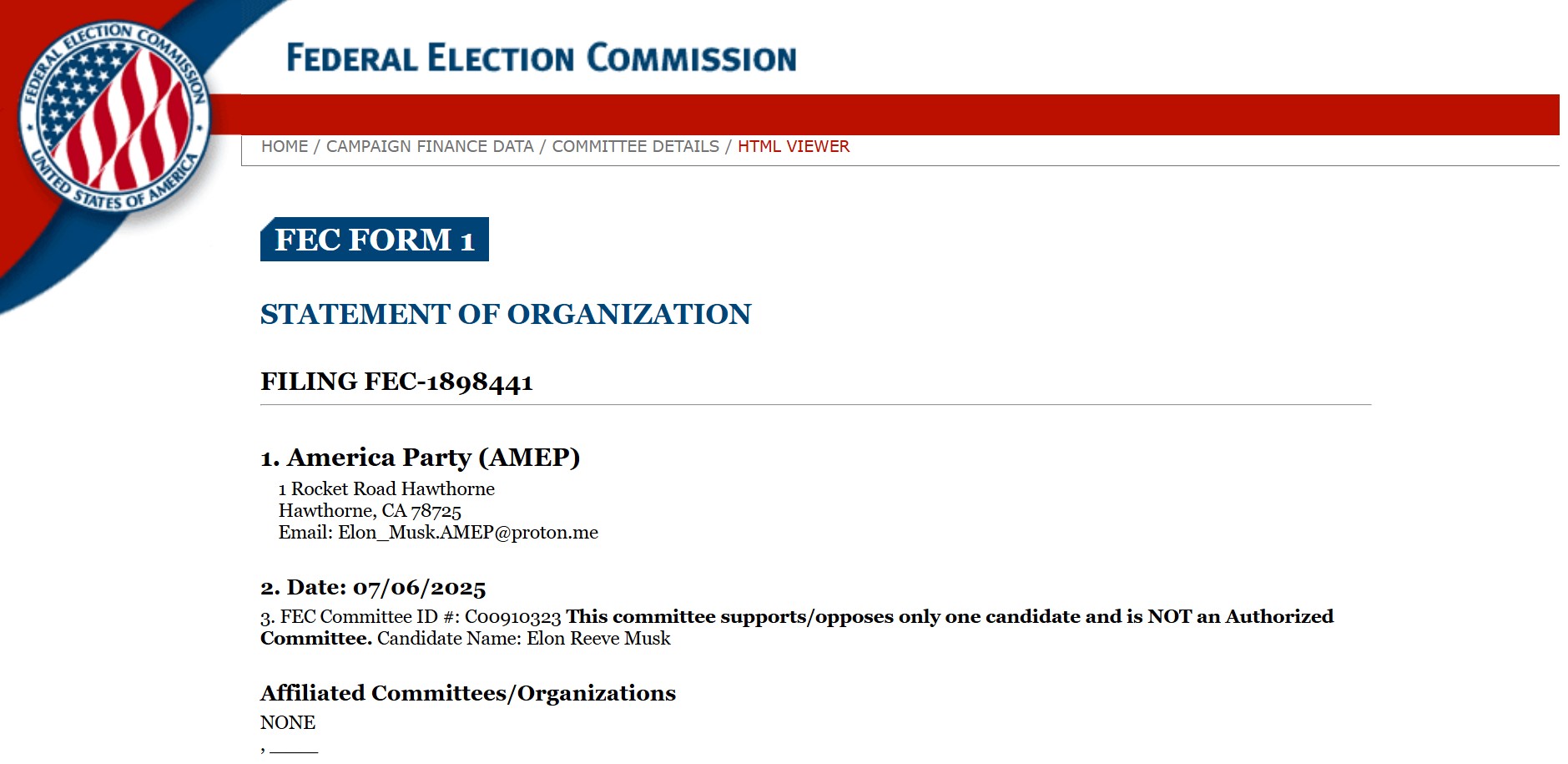Click the FEC Committee ID C00910323

tap(511, 618)
